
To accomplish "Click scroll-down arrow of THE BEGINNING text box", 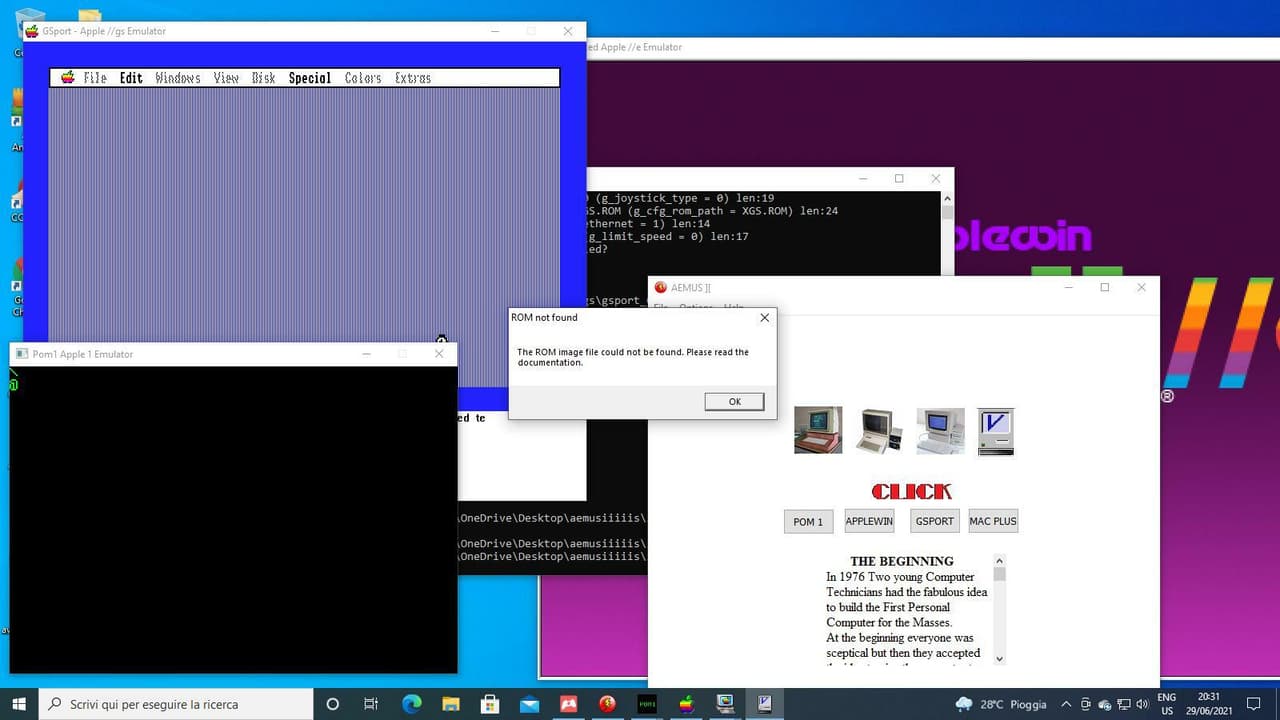I will [999, 658].
